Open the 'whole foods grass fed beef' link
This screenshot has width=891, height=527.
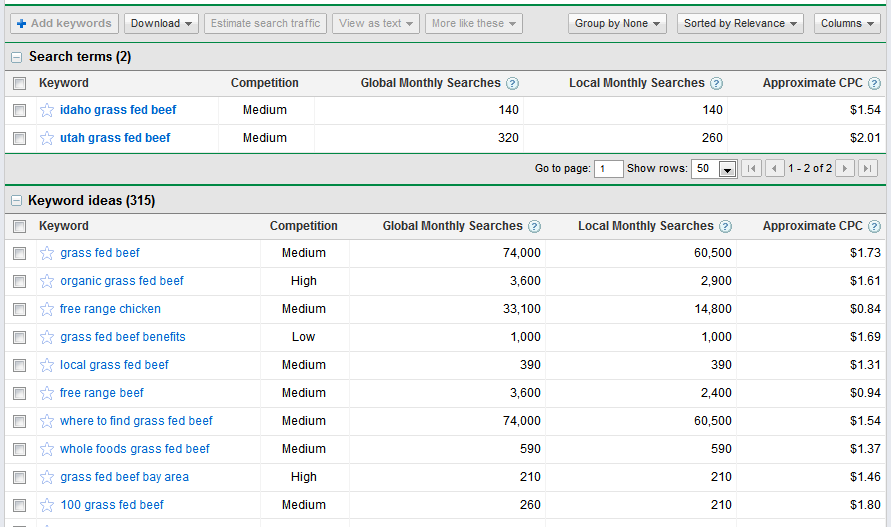[135, 449]
